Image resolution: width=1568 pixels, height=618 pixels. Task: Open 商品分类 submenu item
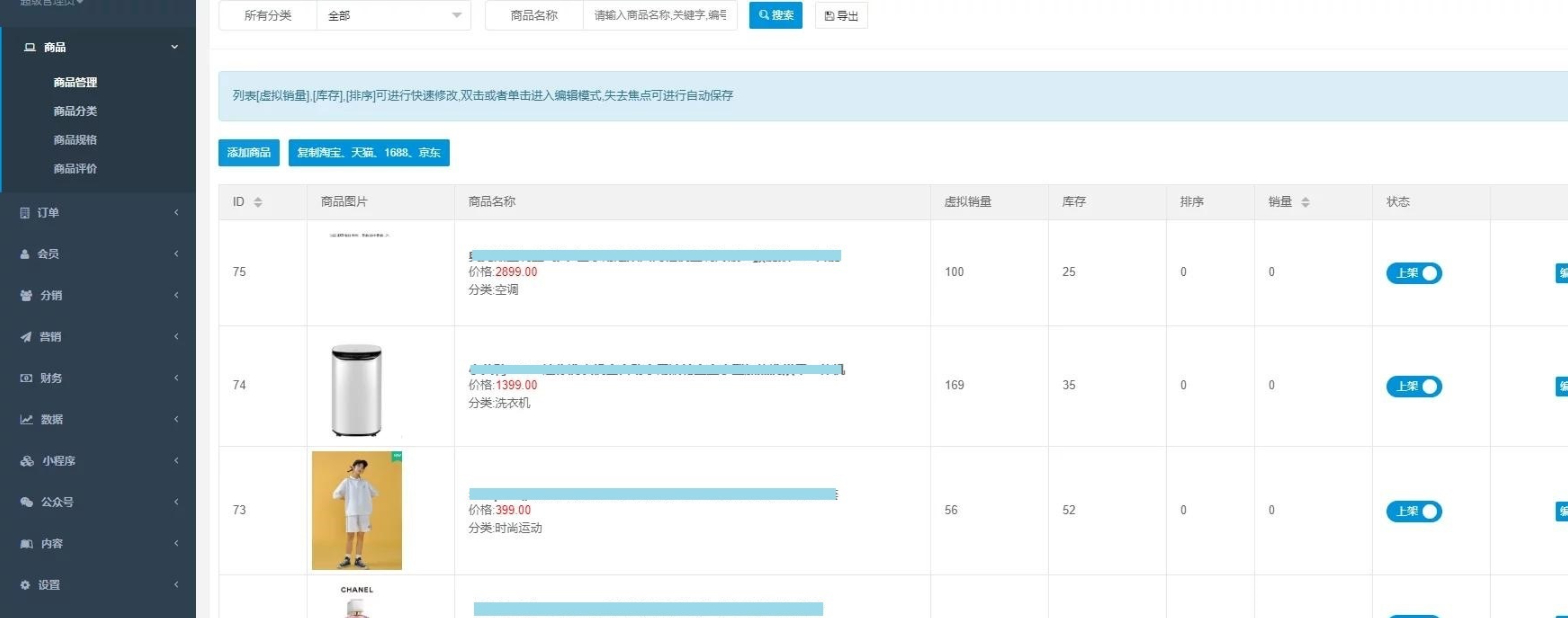[75, 111]
